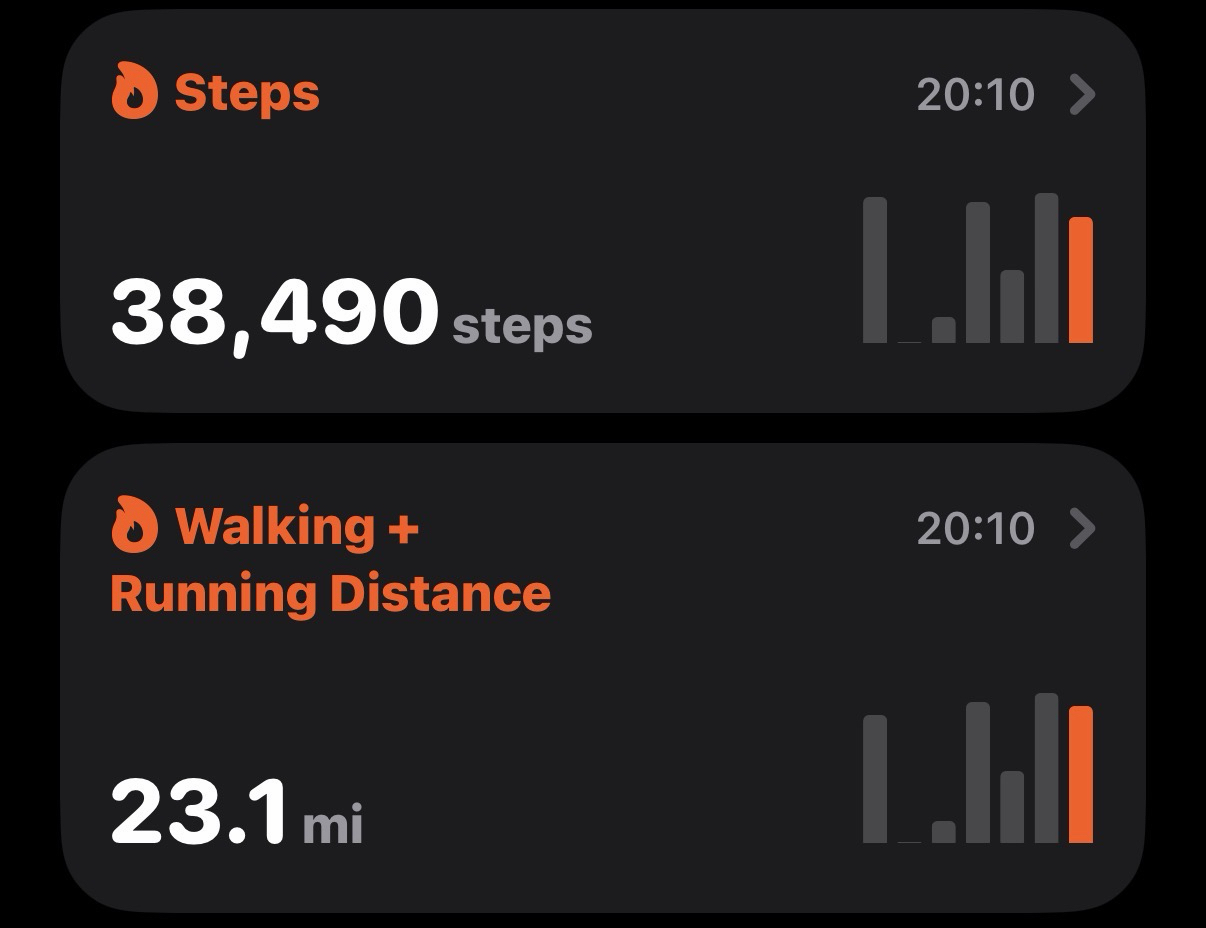Open the Walking + Running Distance title
Screen dimensions: 1206x928
point(330,559)
